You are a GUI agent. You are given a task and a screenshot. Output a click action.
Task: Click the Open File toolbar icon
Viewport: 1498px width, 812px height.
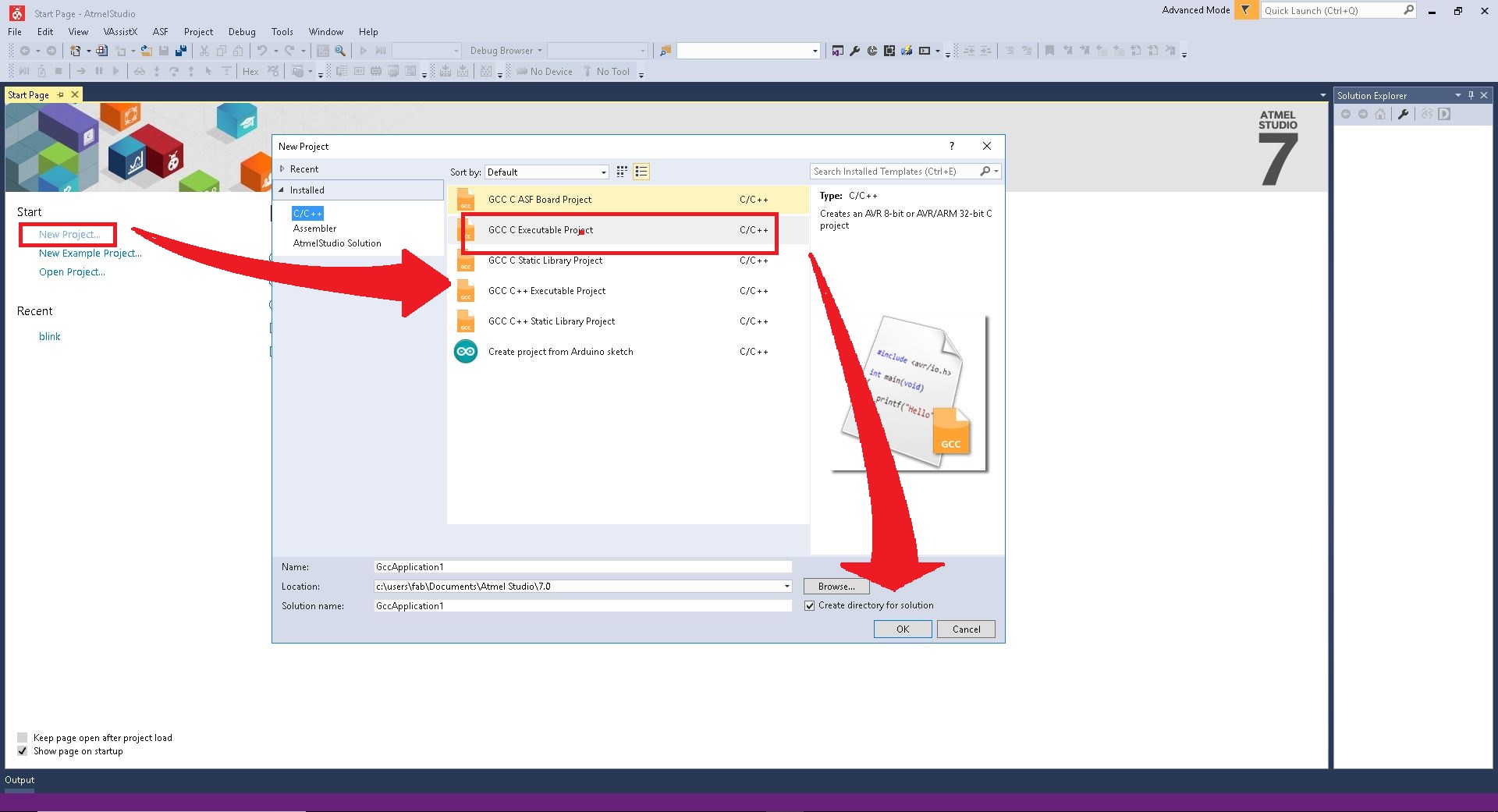pos(146,51)
